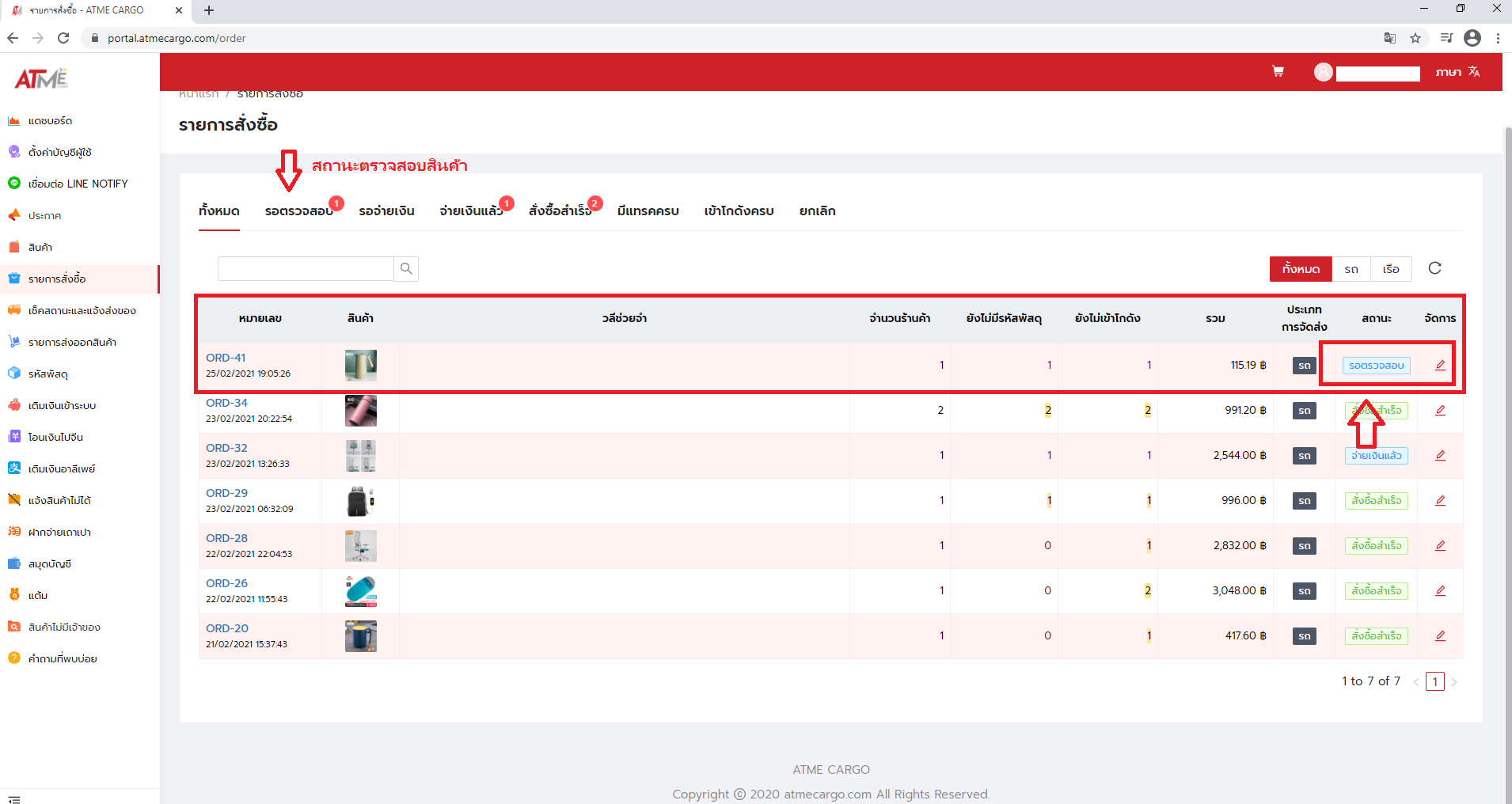The width and height of the screenshot is (1512, 804).
Task: Go to next page arrow in pagination
Action: (x=1454, y=681)
